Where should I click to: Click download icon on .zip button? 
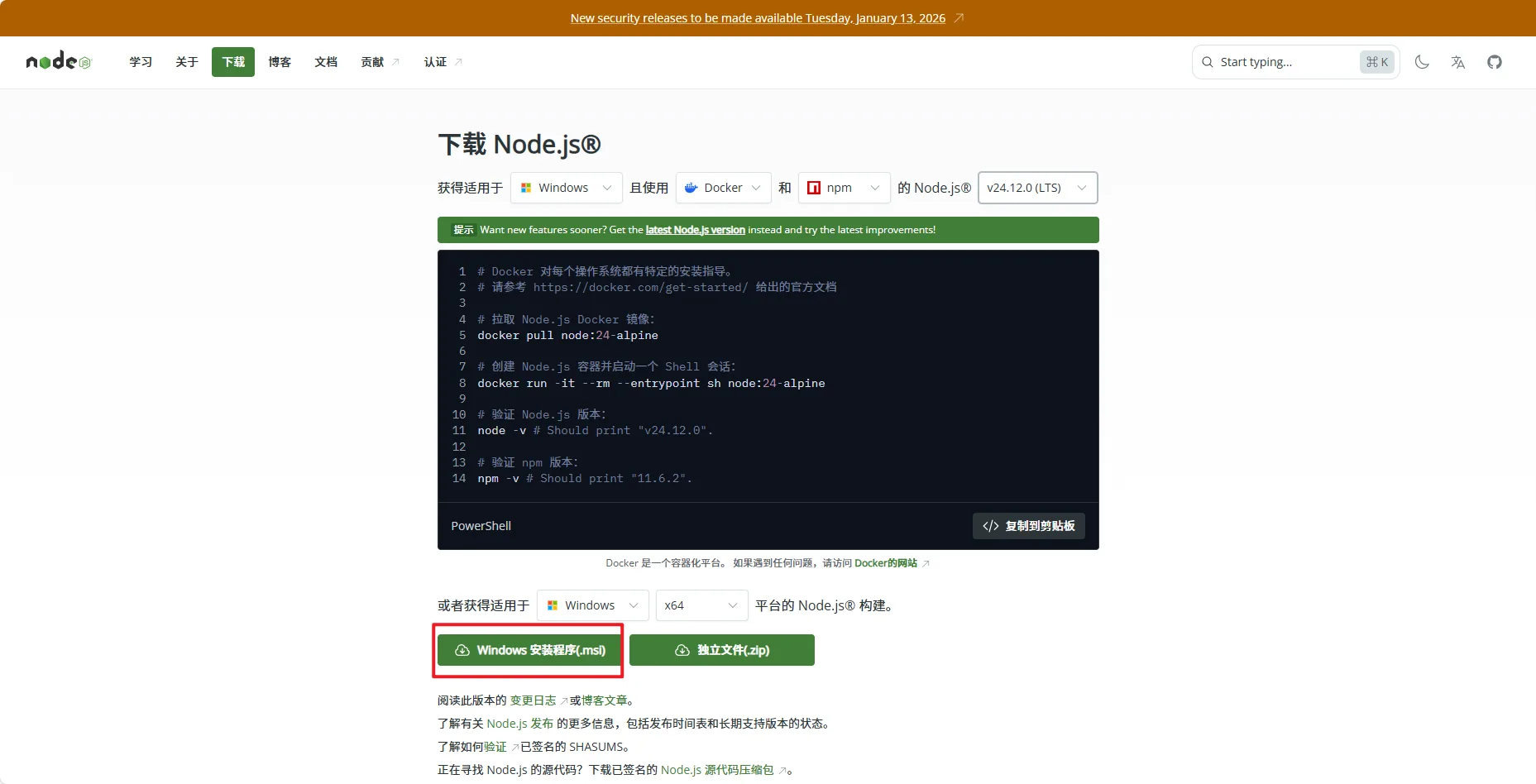[682, 650]
